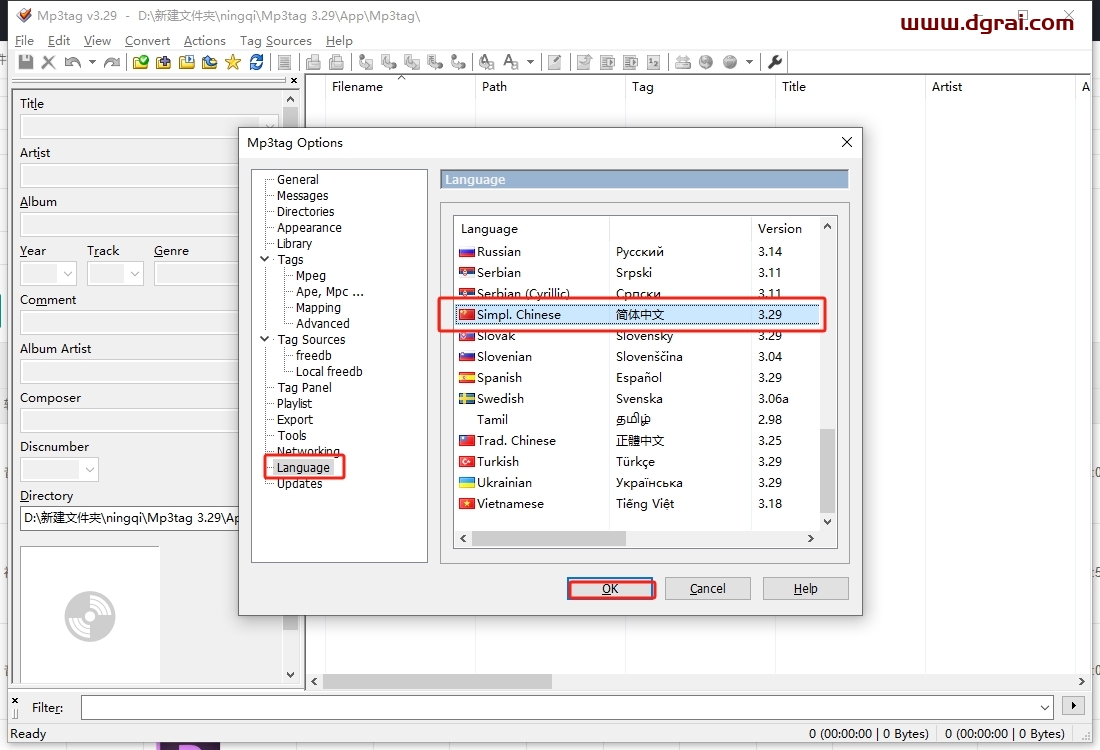This screenshot has width=1100, height=750.
Task: Collapse the Tags tree node
Action: pyautogui.click(x=264, y=259)
